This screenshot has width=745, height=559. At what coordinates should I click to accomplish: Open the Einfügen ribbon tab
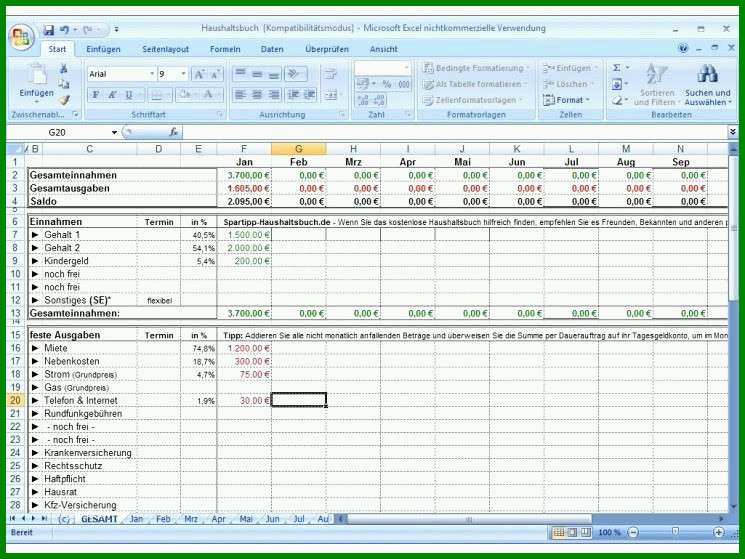tap(103, 49)
